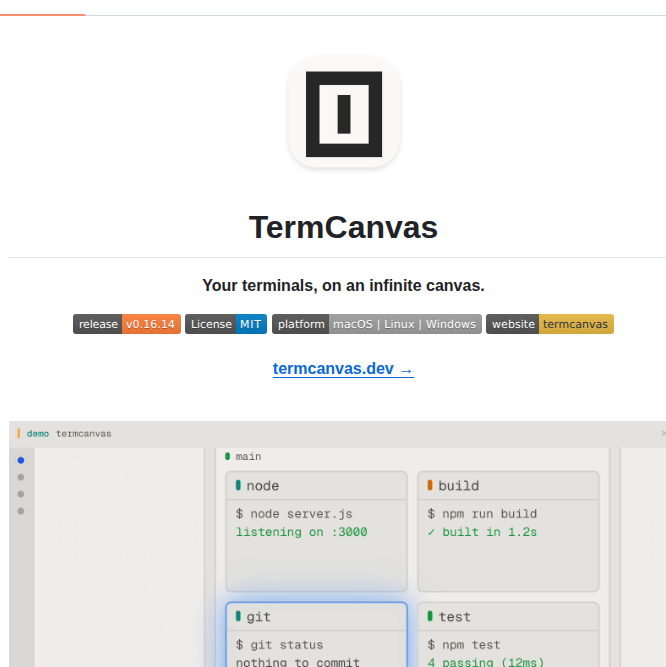
Task: Select the test terminal title
Action: [x=455, y=617]
